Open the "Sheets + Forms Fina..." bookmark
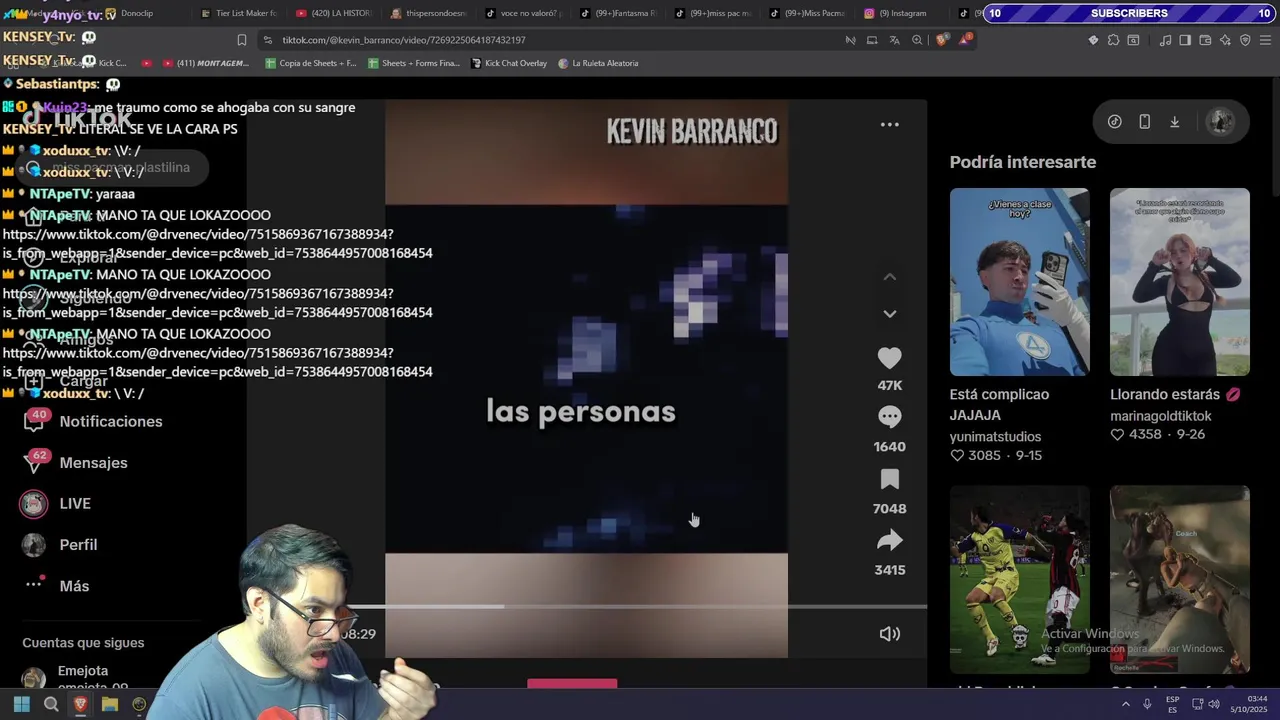This screenshot has width=1280, height=720. (414, 63)
